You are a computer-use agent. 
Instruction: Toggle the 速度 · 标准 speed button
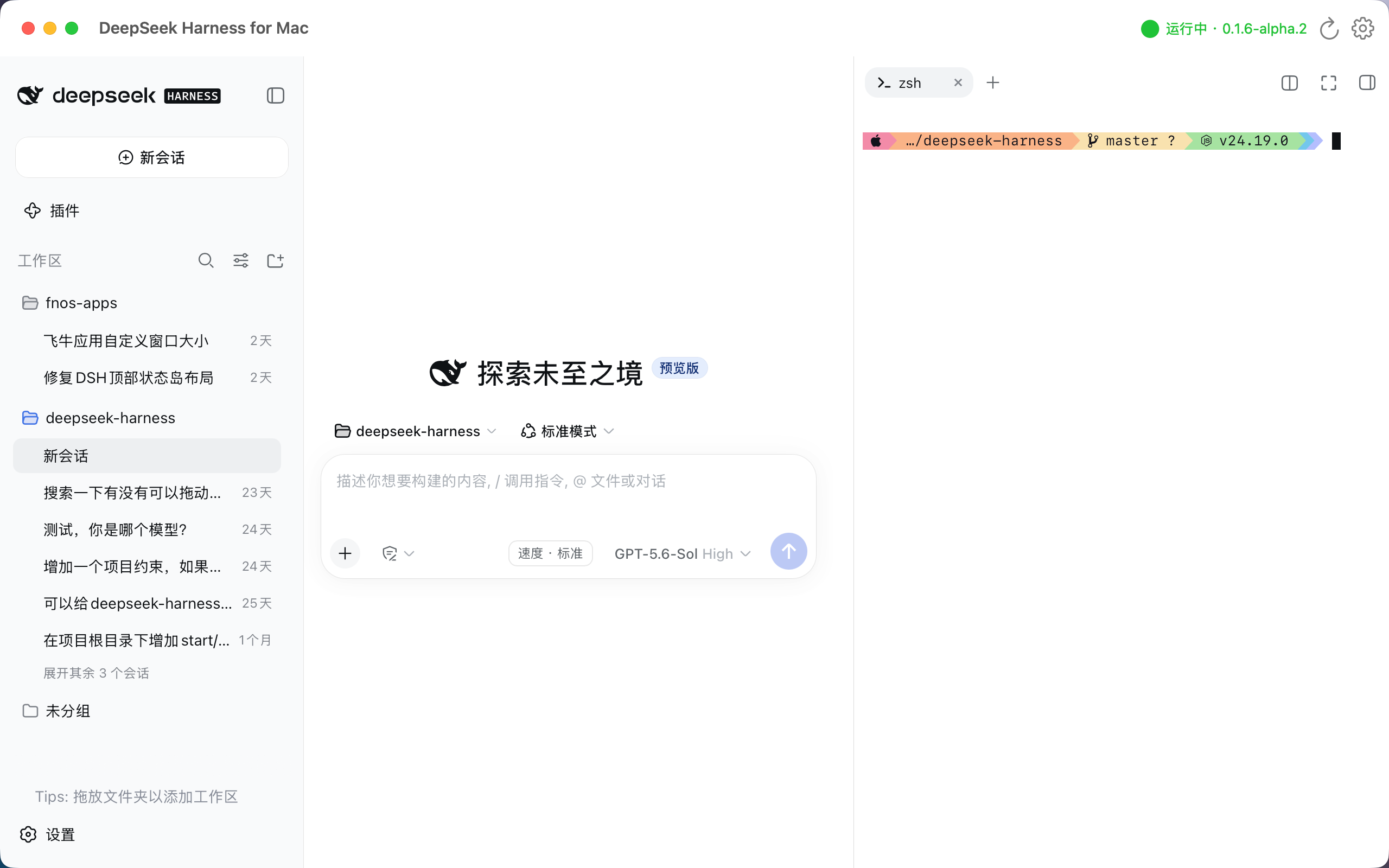coord(550,553)
